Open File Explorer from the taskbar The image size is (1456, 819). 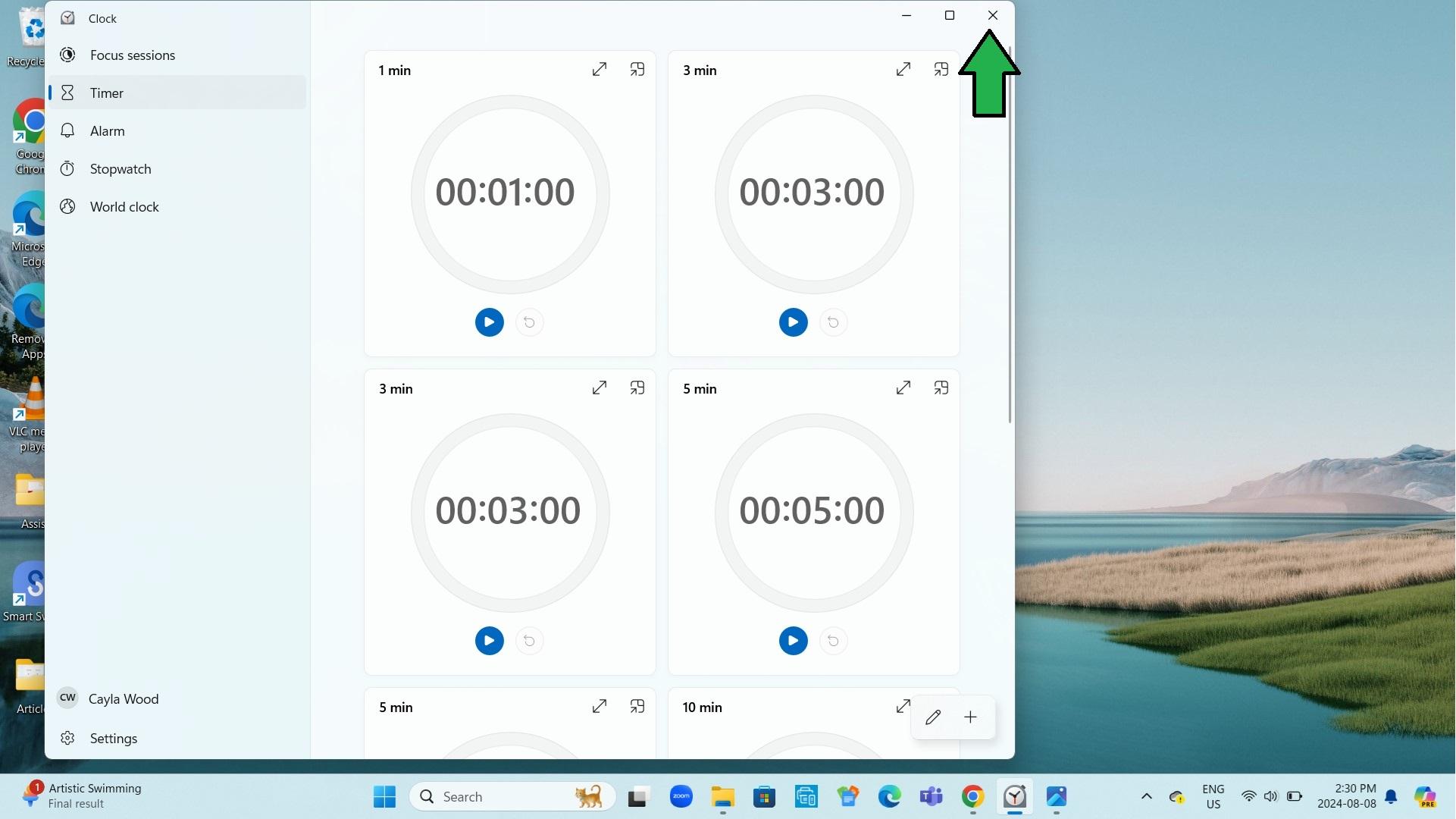pos(723,797)
